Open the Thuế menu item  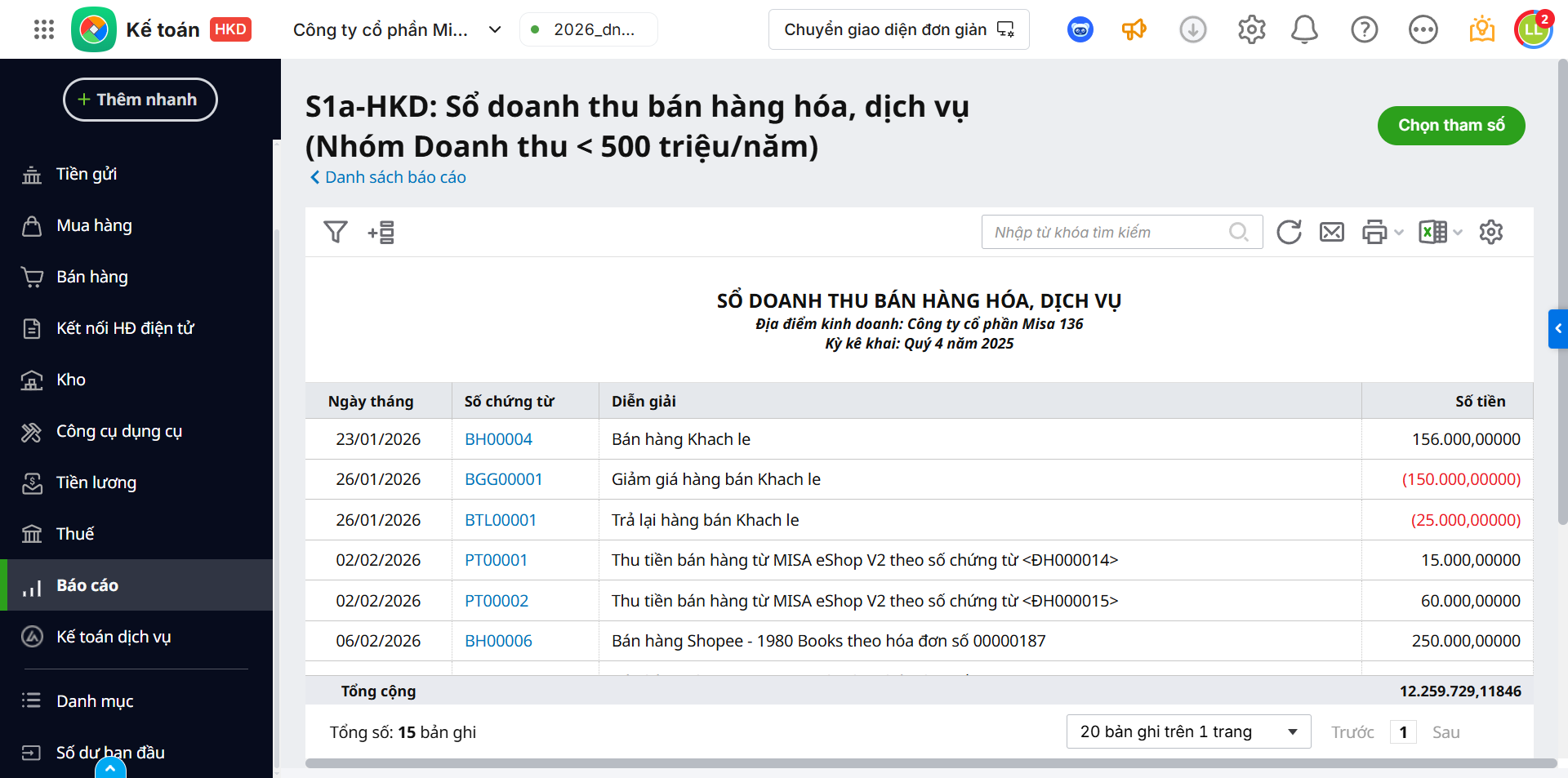click(75, 534)
